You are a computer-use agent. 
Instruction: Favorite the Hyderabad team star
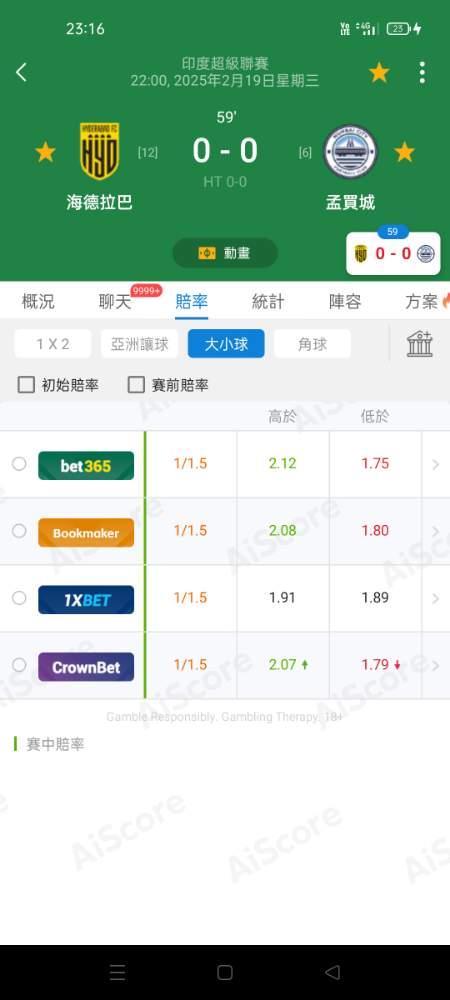point(45,152)
